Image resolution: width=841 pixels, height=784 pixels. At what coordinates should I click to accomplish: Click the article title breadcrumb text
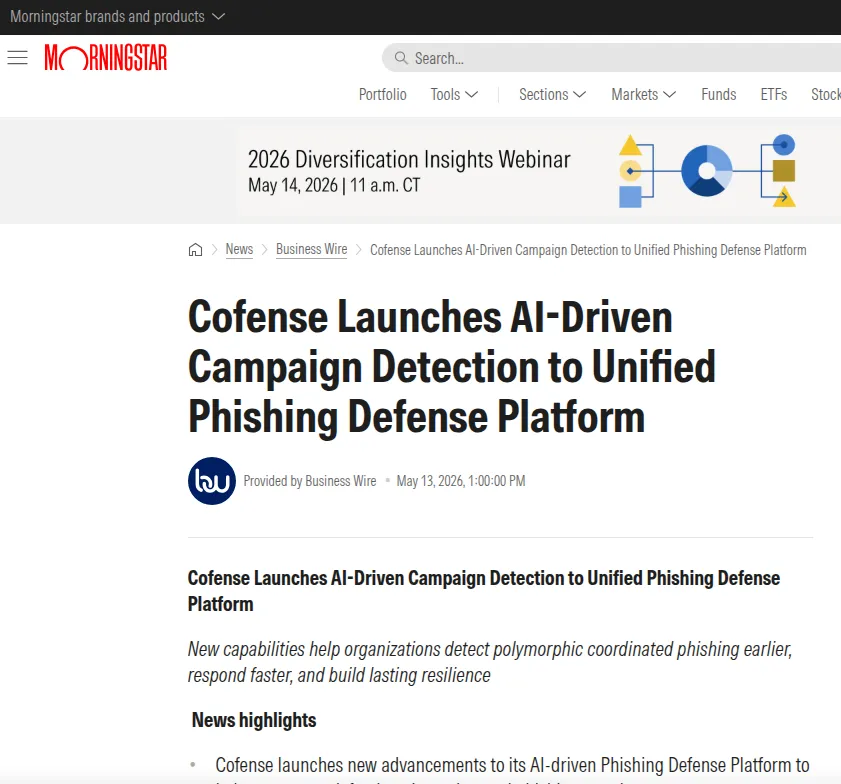588,250
